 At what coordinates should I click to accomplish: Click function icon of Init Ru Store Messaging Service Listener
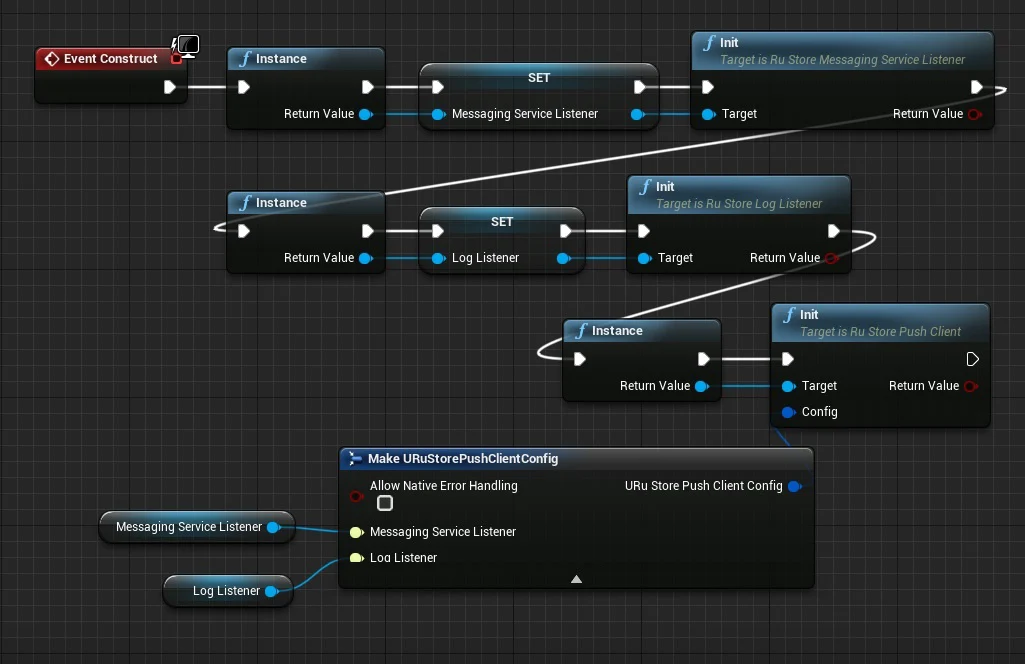coord(709,42)
